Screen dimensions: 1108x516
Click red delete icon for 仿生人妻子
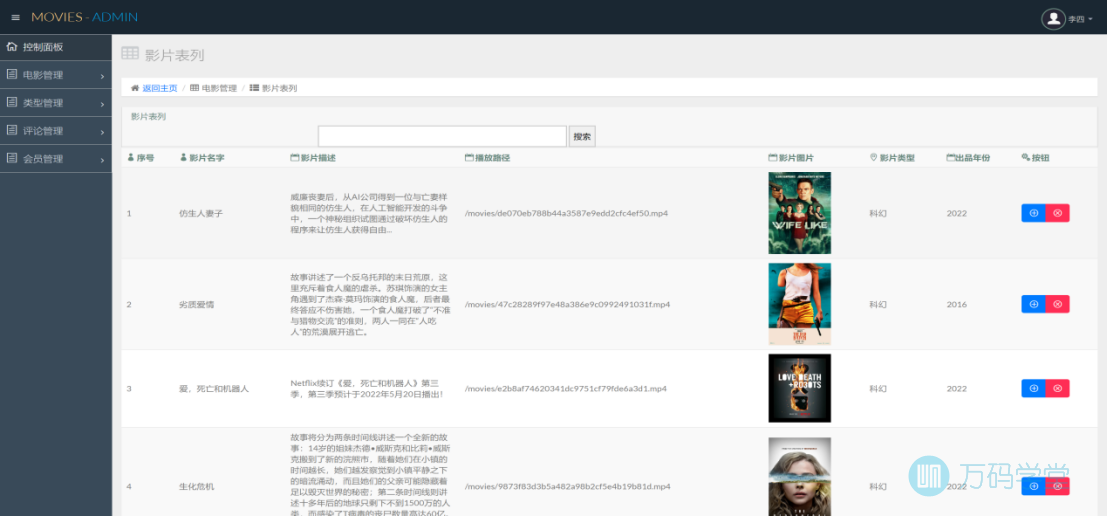coord(1058,213)
